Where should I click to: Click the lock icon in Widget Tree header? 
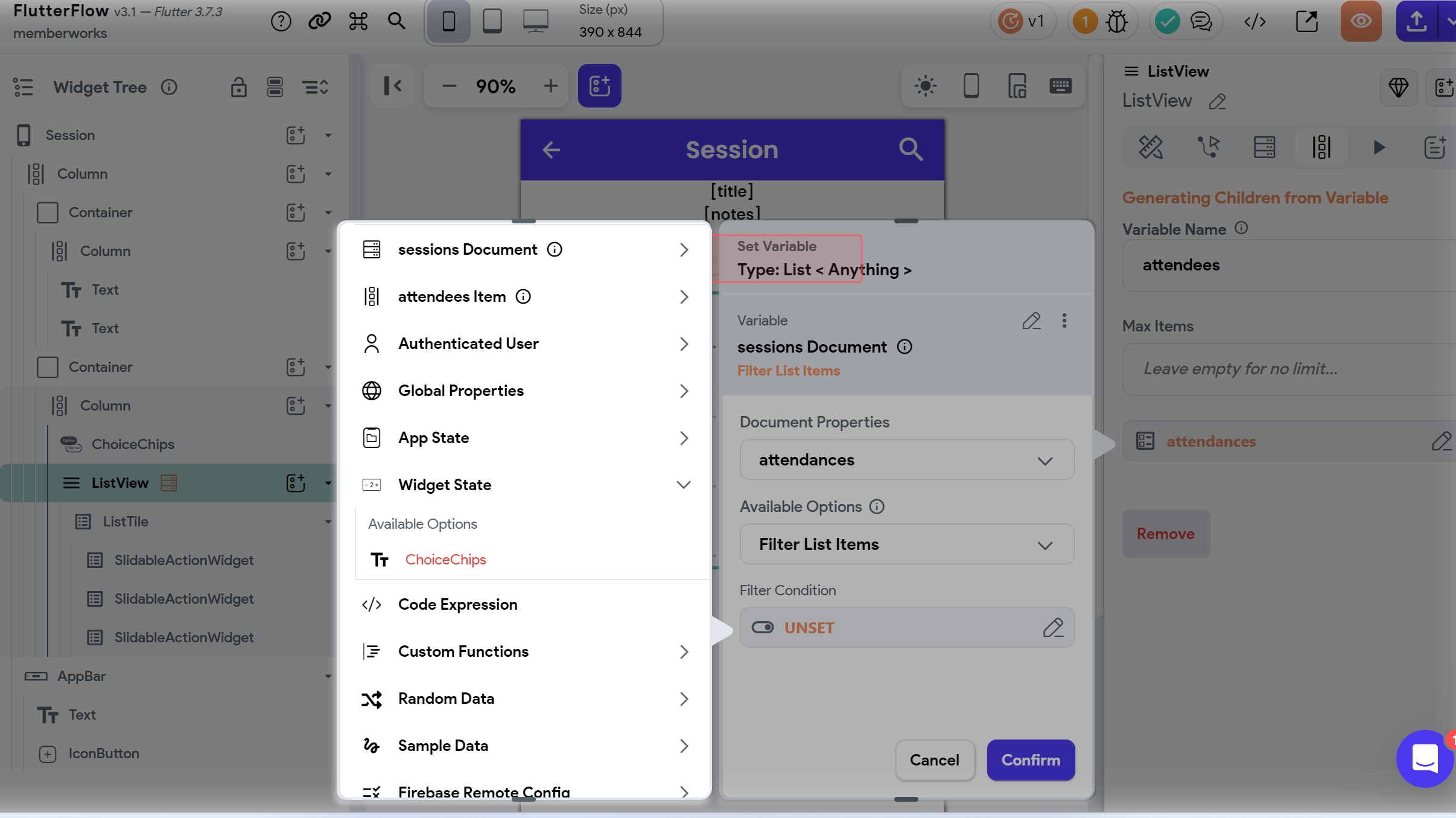click(x=238, y=88)
